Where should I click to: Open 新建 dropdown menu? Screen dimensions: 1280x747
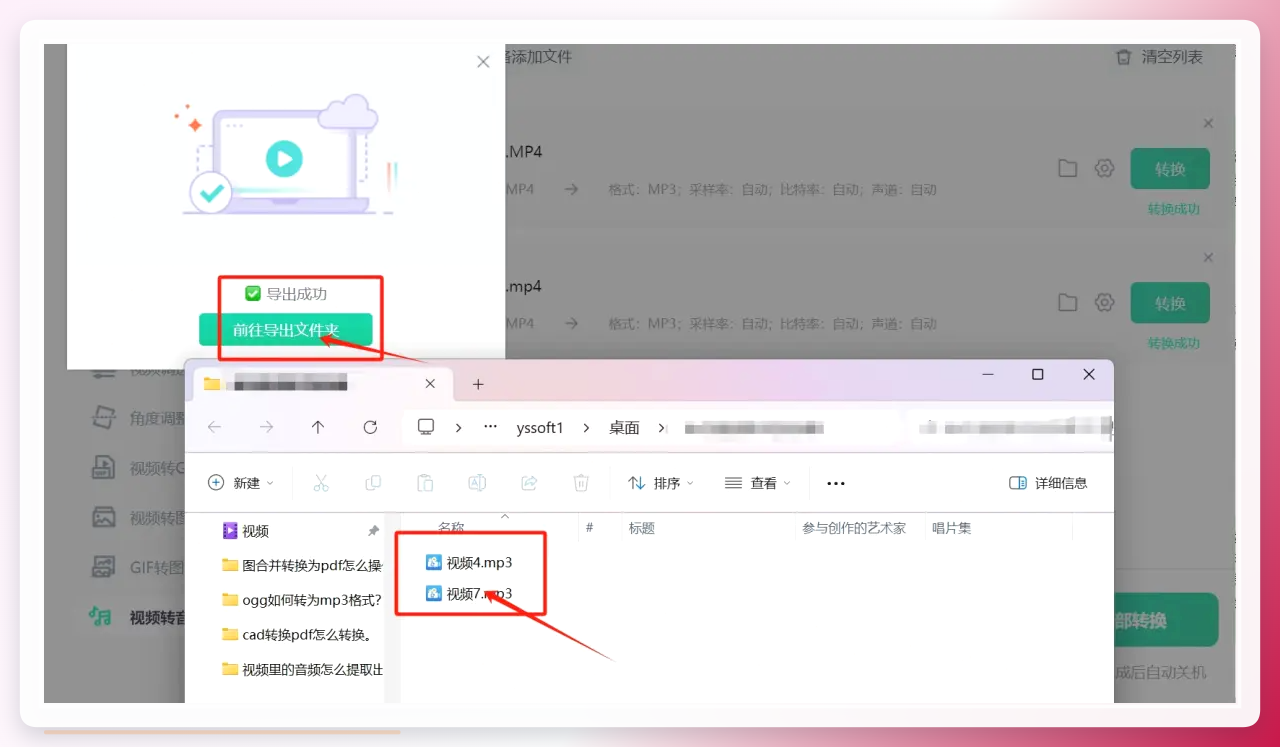pos(241,483)
